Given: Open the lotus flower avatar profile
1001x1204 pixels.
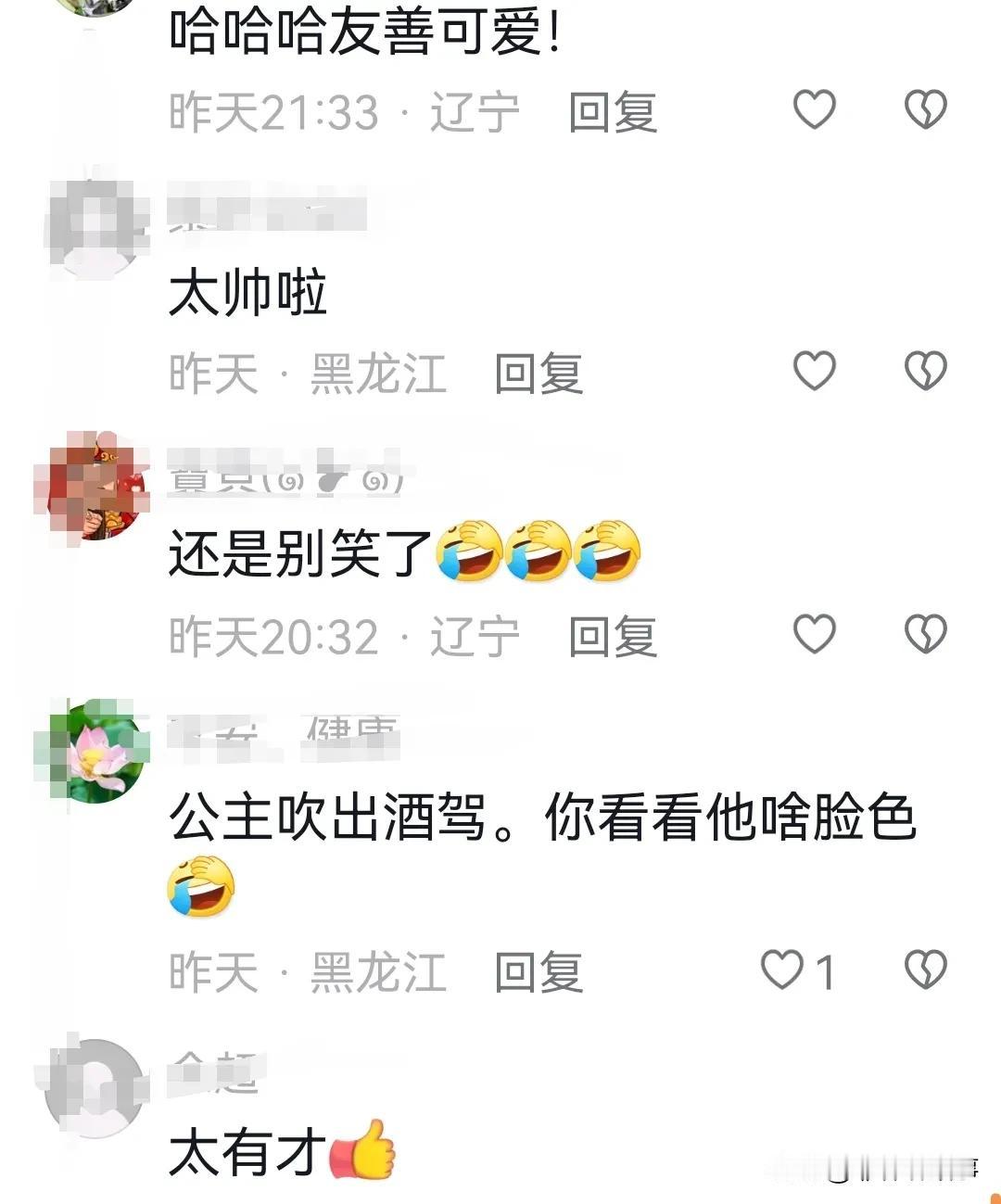Looking at the screenshot, I should coord(92,751).
